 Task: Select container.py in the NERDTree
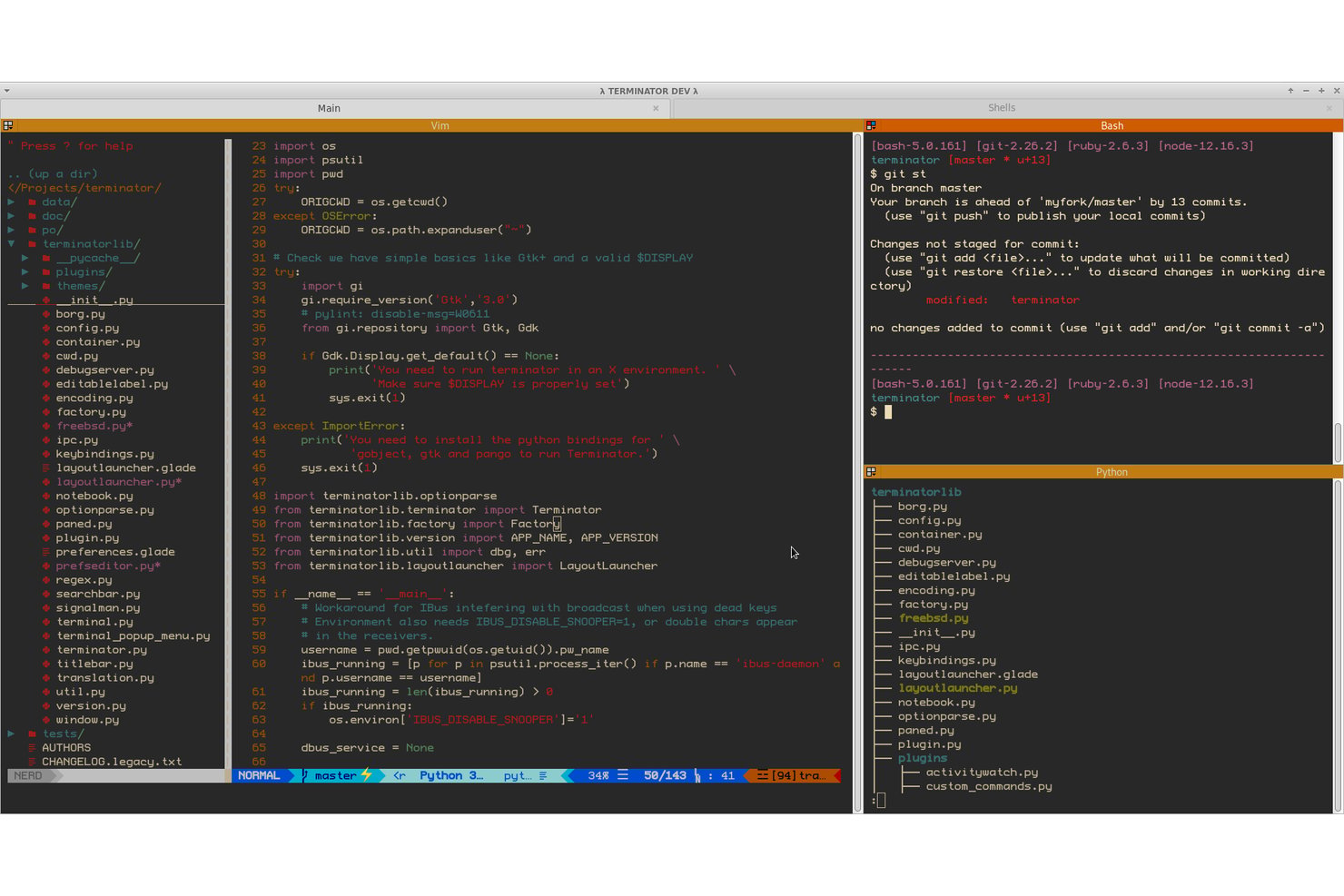pos(98,342)
